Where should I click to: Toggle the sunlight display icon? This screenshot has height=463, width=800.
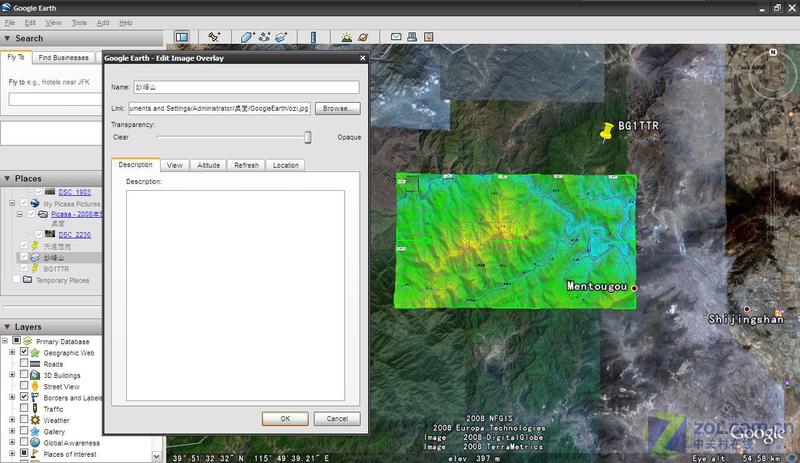pyautogui.click(x=346, y=37)
